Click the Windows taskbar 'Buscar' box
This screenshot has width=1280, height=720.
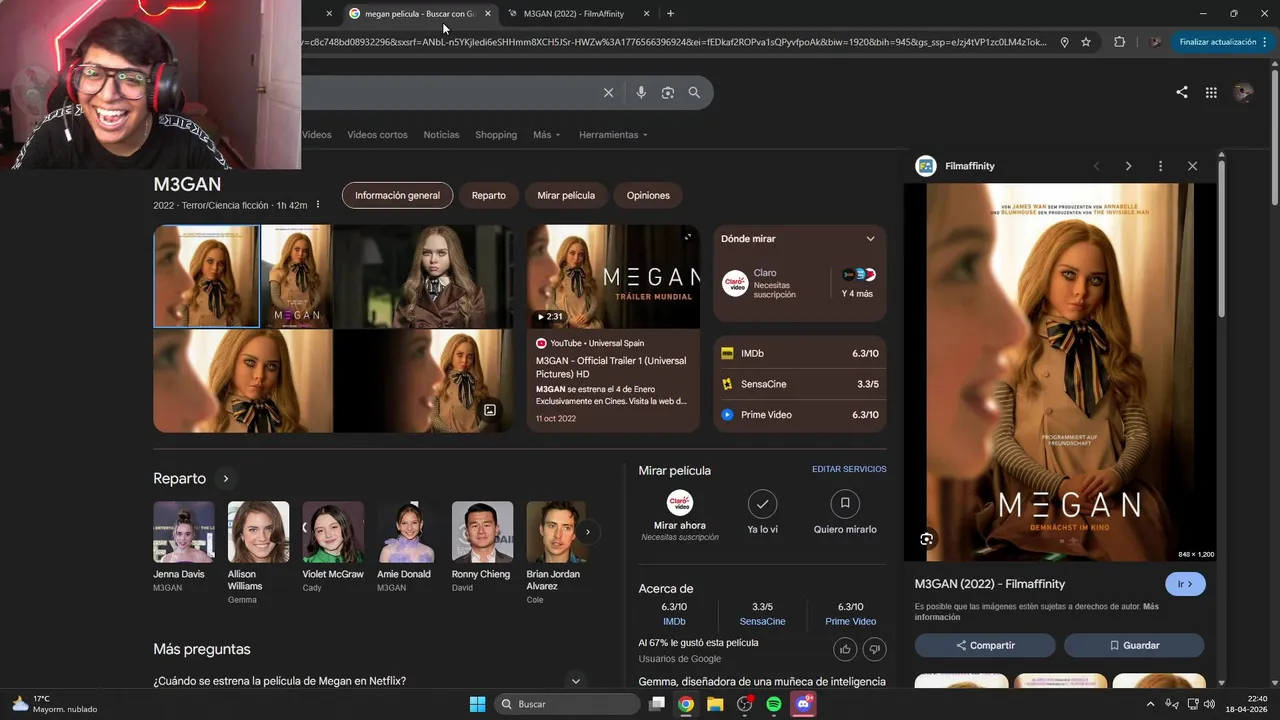(567, 704)
